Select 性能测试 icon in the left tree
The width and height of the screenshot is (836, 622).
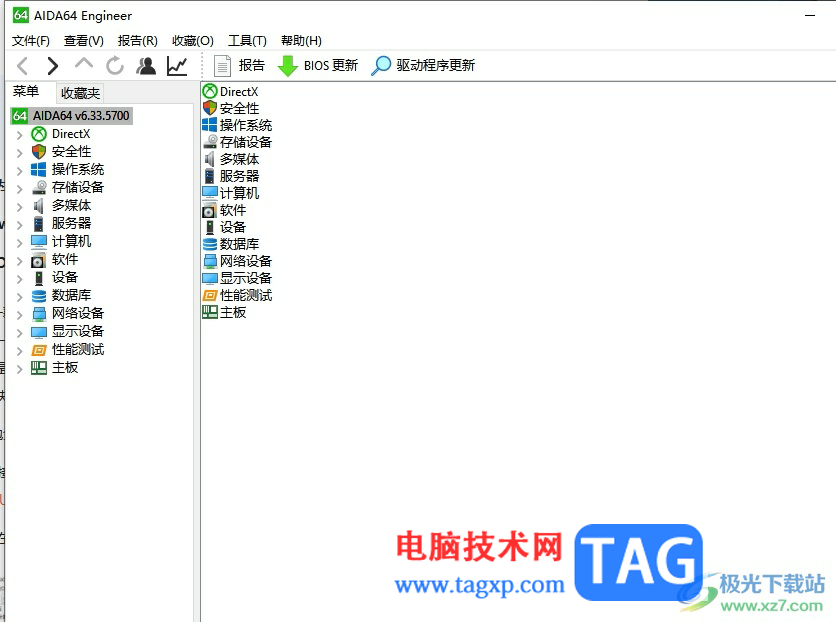pos(39,350)
